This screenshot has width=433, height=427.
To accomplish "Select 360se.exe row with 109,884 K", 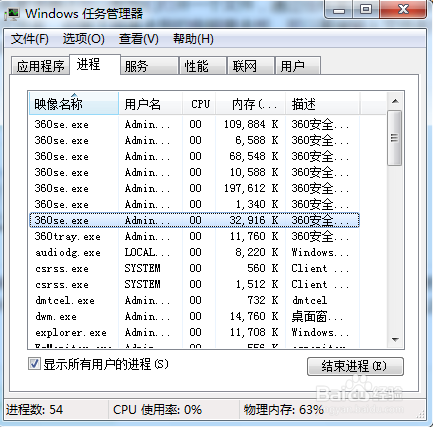I will (194, 124).
